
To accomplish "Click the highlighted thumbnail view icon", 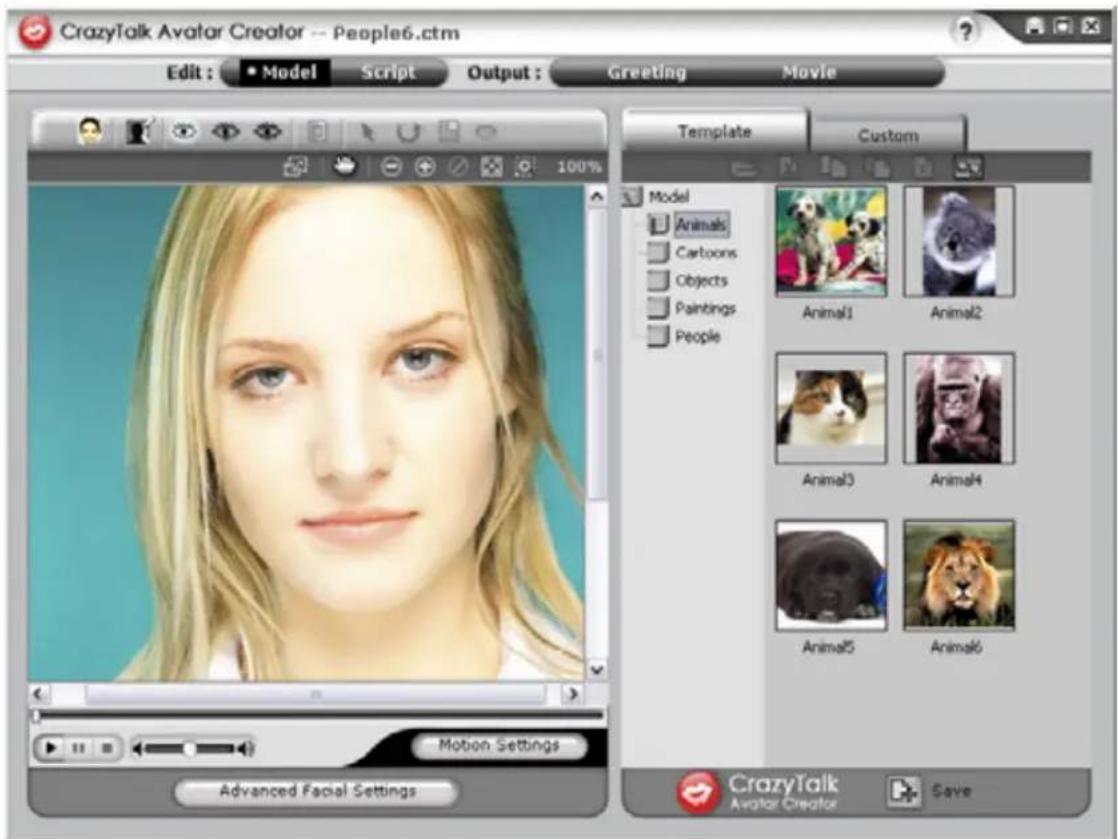I will click(x=968, y=168).
